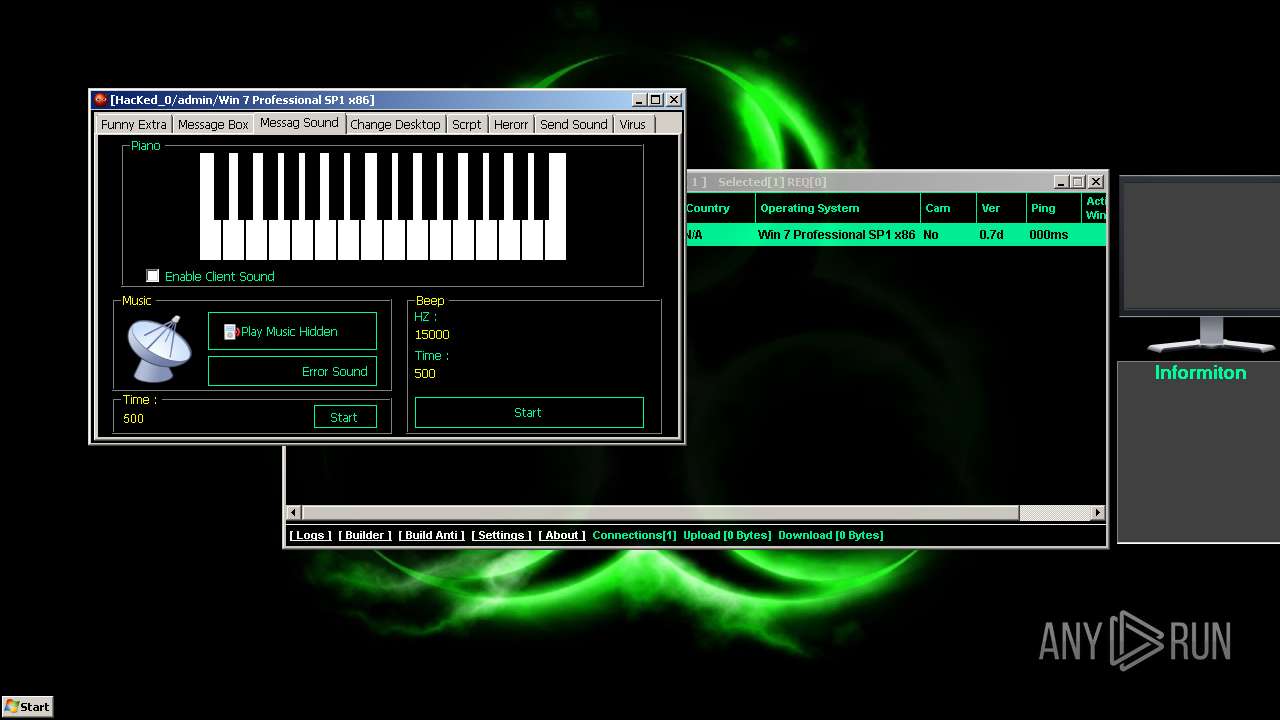Open the Builder link
This screenshot has width=1280, height=720.
click(x=365, y=535)
